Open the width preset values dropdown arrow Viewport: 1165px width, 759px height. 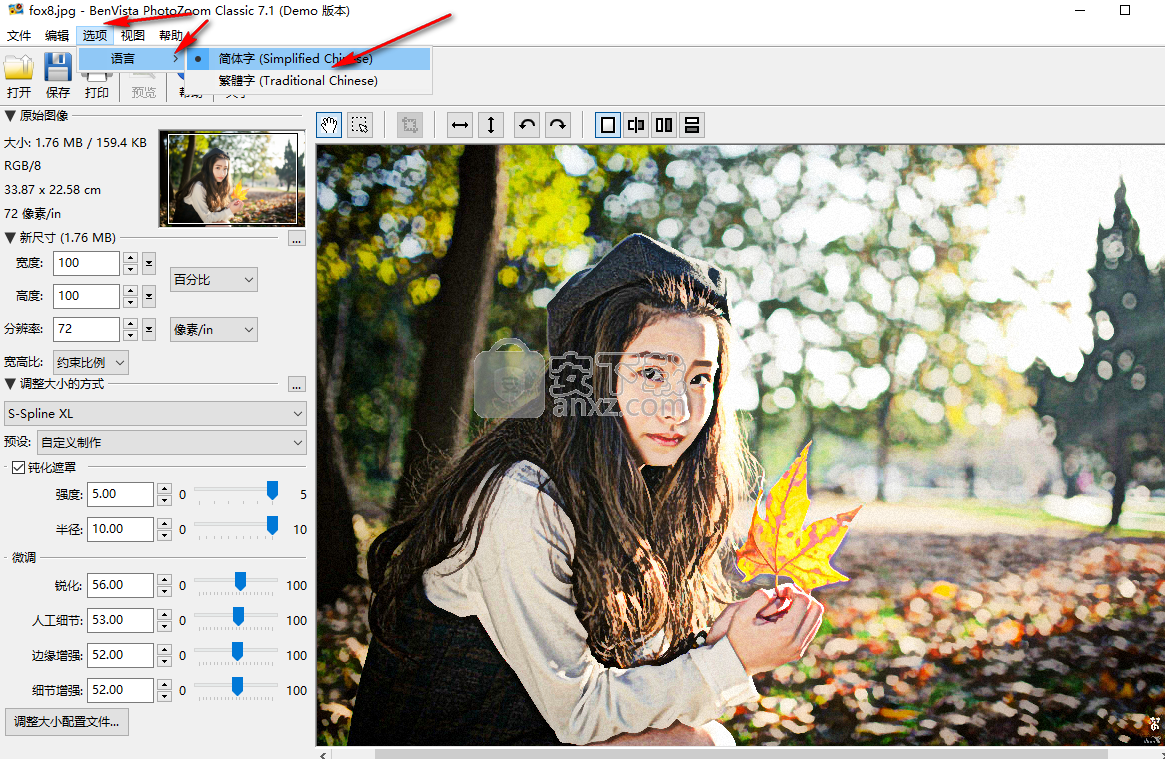(149, 263)
